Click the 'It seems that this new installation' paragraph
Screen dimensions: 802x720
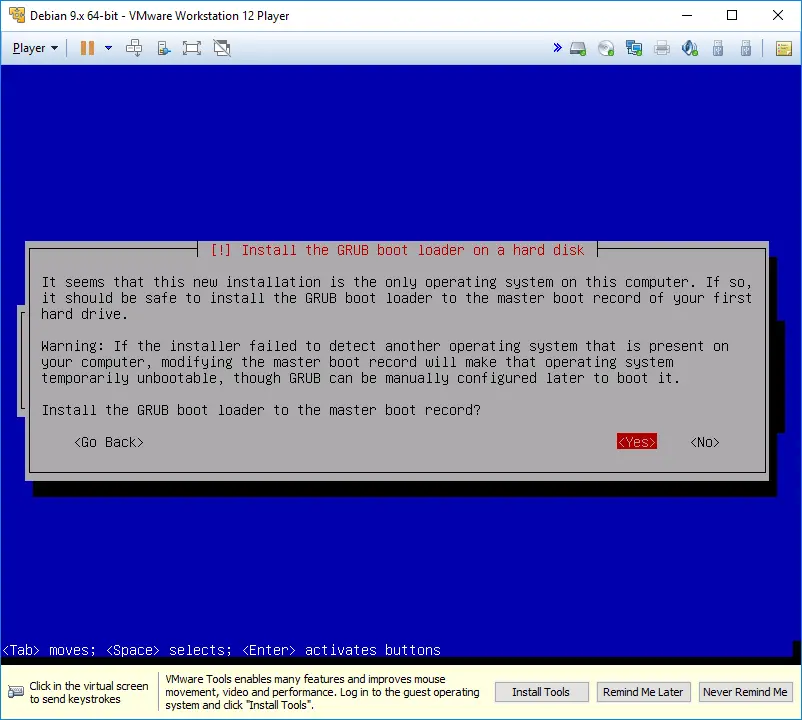point(396,298)
